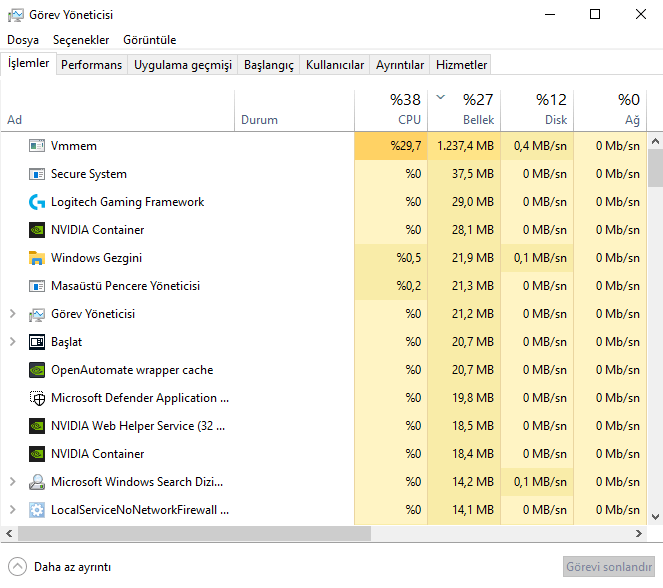This screenshot has height=588, width=663.
Task: Click the OpenAutomate wrapper cache icon
Action: 37,370
